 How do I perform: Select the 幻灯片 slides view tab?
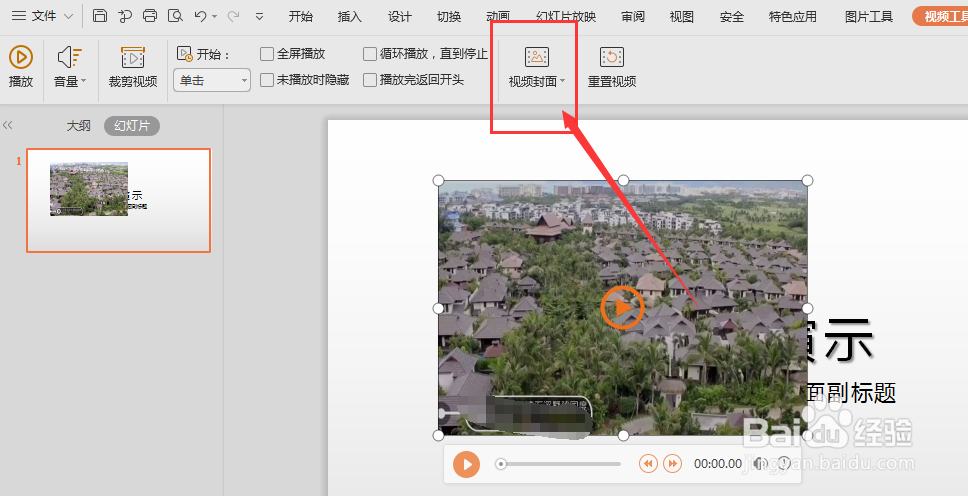[x=131, y=126]
